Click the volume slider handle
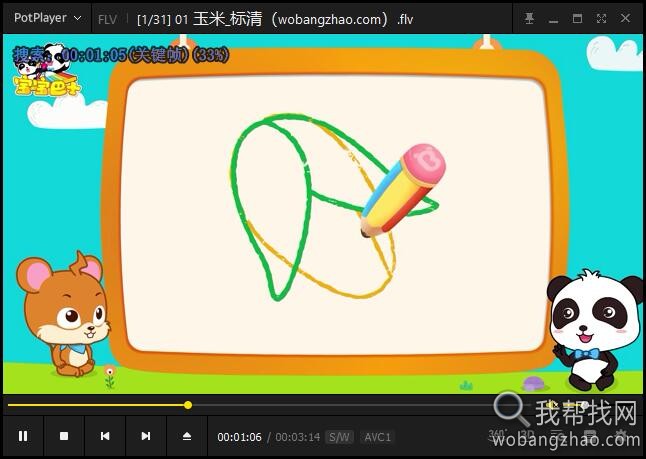This screenshot has width=646, height=459. 585,405
